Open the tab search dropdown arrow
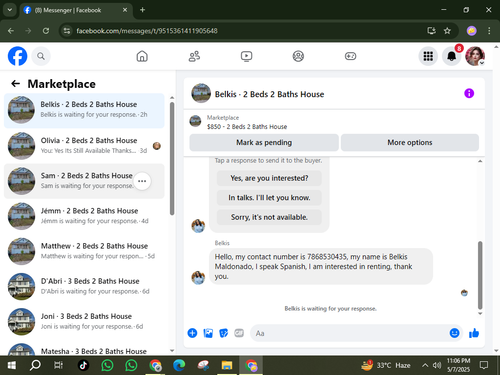The image size is (500, 375). 10,10
